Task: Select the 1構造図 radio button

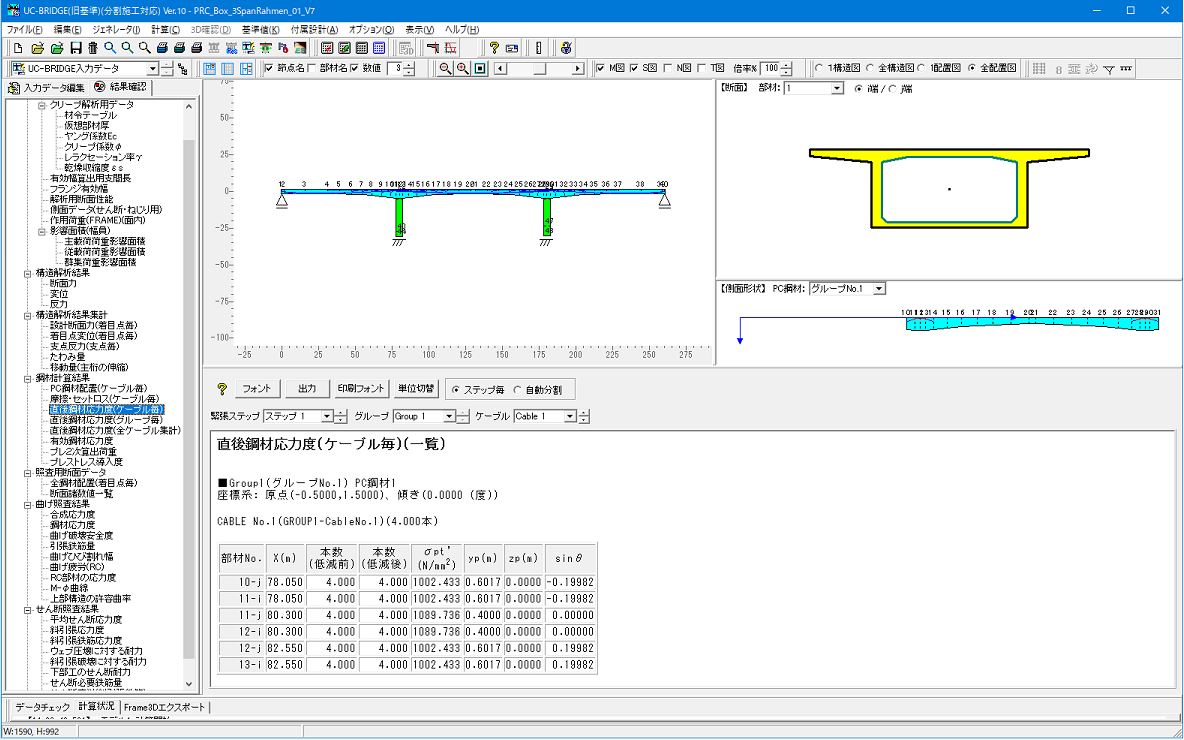Action: (x=819, y=69)
